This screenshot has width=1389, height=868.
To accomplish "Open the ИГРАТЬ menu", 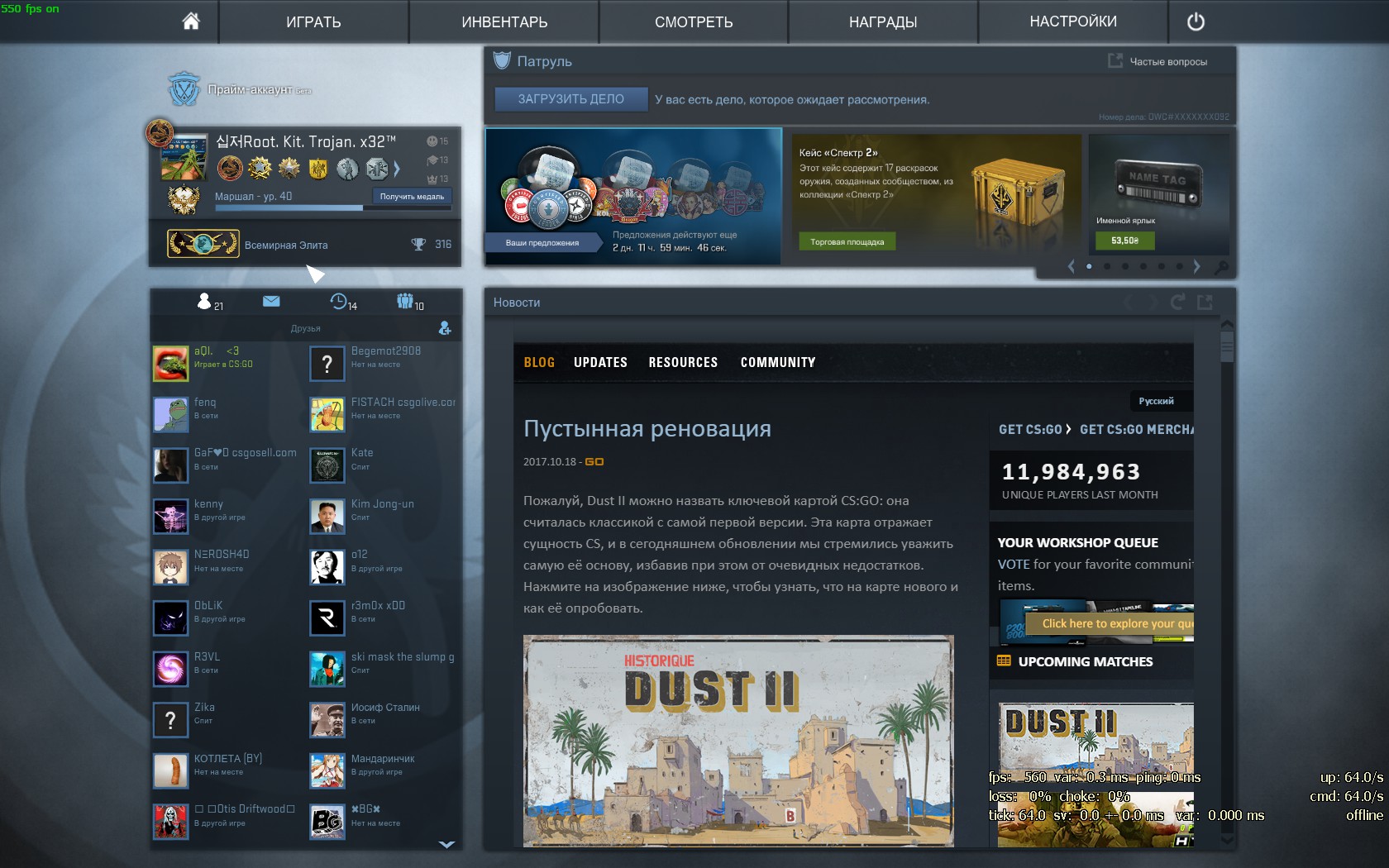I will (x=313, y=21).
